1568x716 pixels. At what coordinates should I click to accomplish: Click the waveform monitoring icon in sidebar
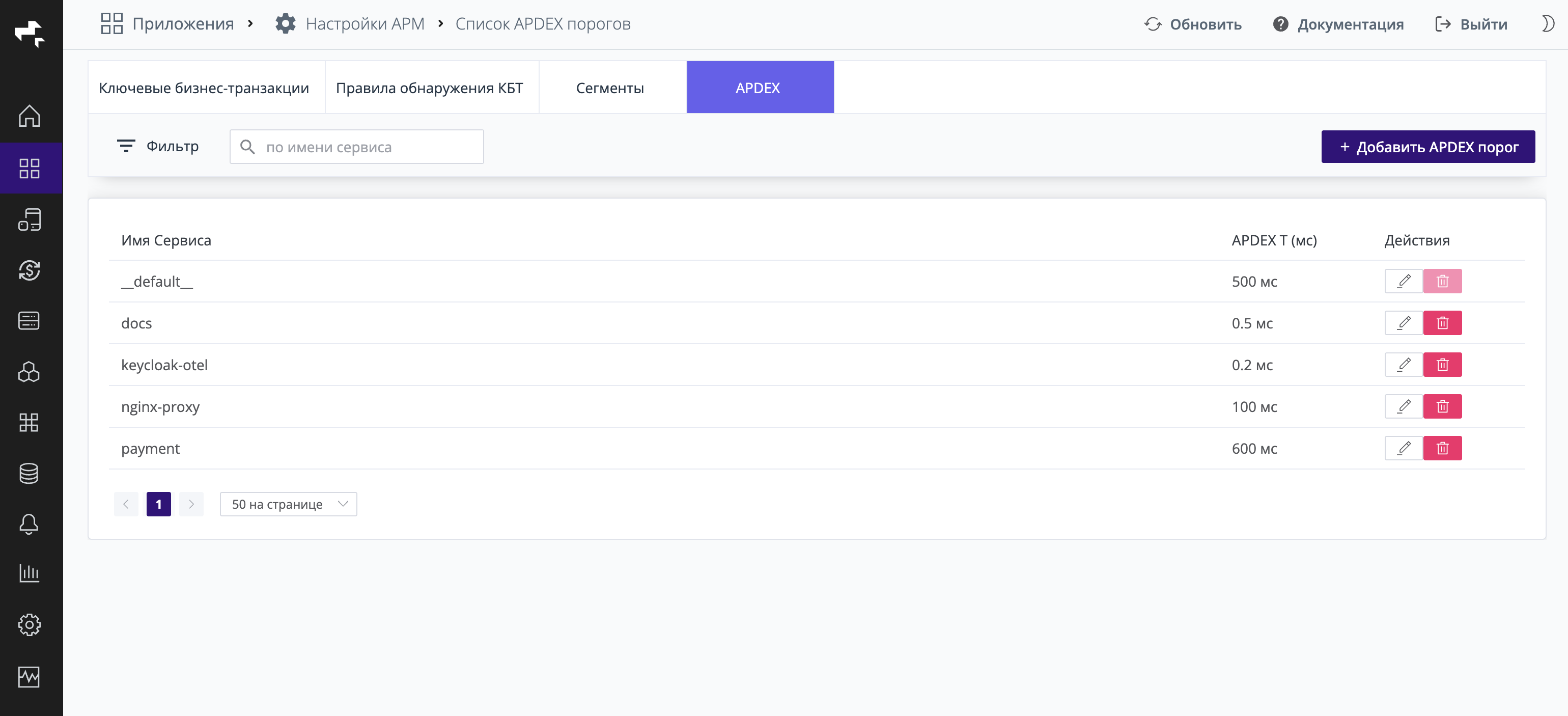[x=30, y=676]
